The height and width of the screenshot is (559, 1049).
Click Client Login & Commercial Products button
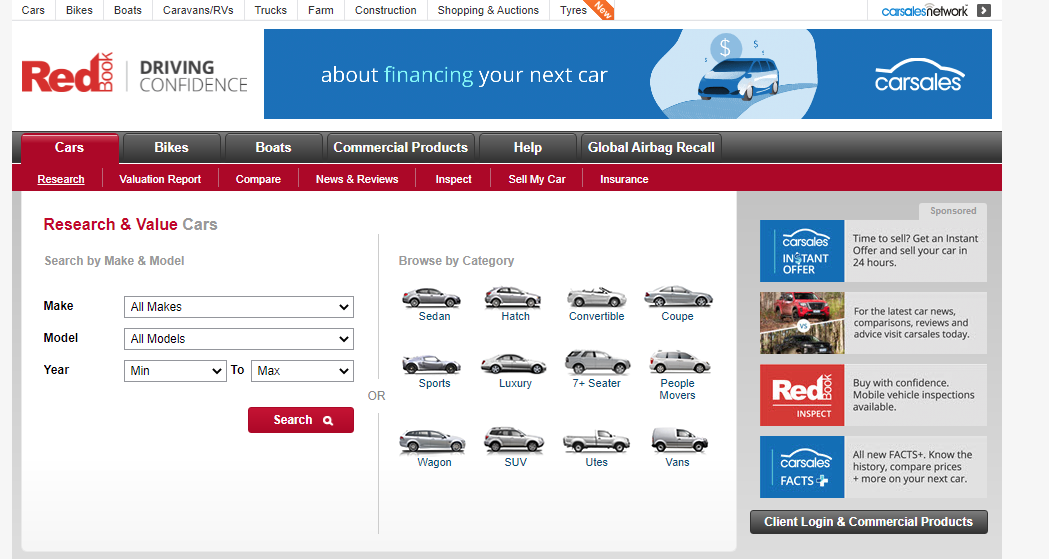point(868,522)
